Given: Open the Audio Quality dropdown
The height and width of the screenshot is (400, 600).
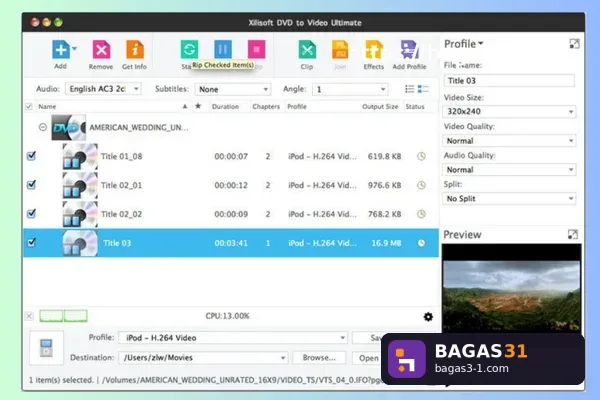Looking at the screenshot, I should pyautogui.click(x=509, y=170).
